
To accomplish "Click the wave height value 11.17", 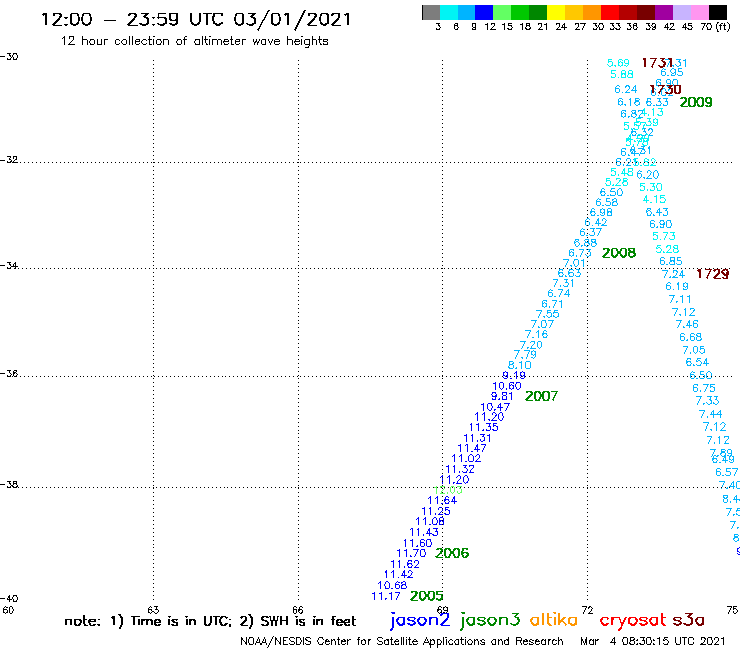I will [386, 596].
